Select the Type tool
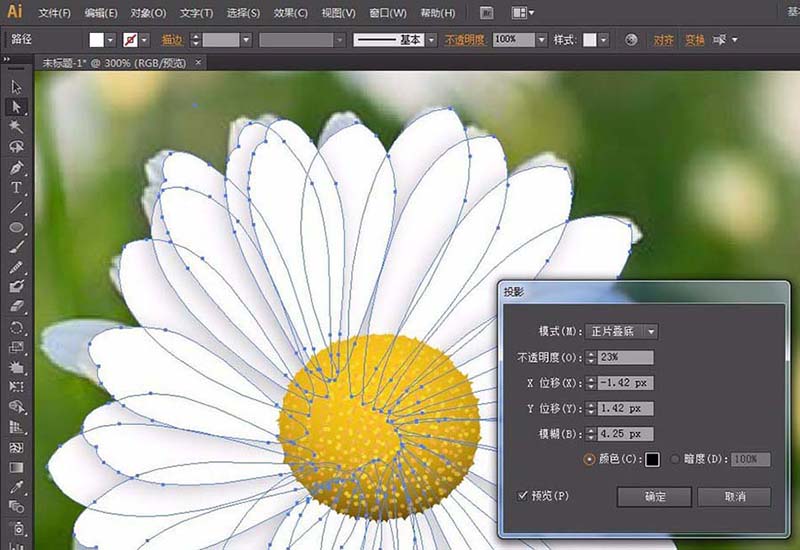This screenshot has width=800, height=550. [16, 187]
